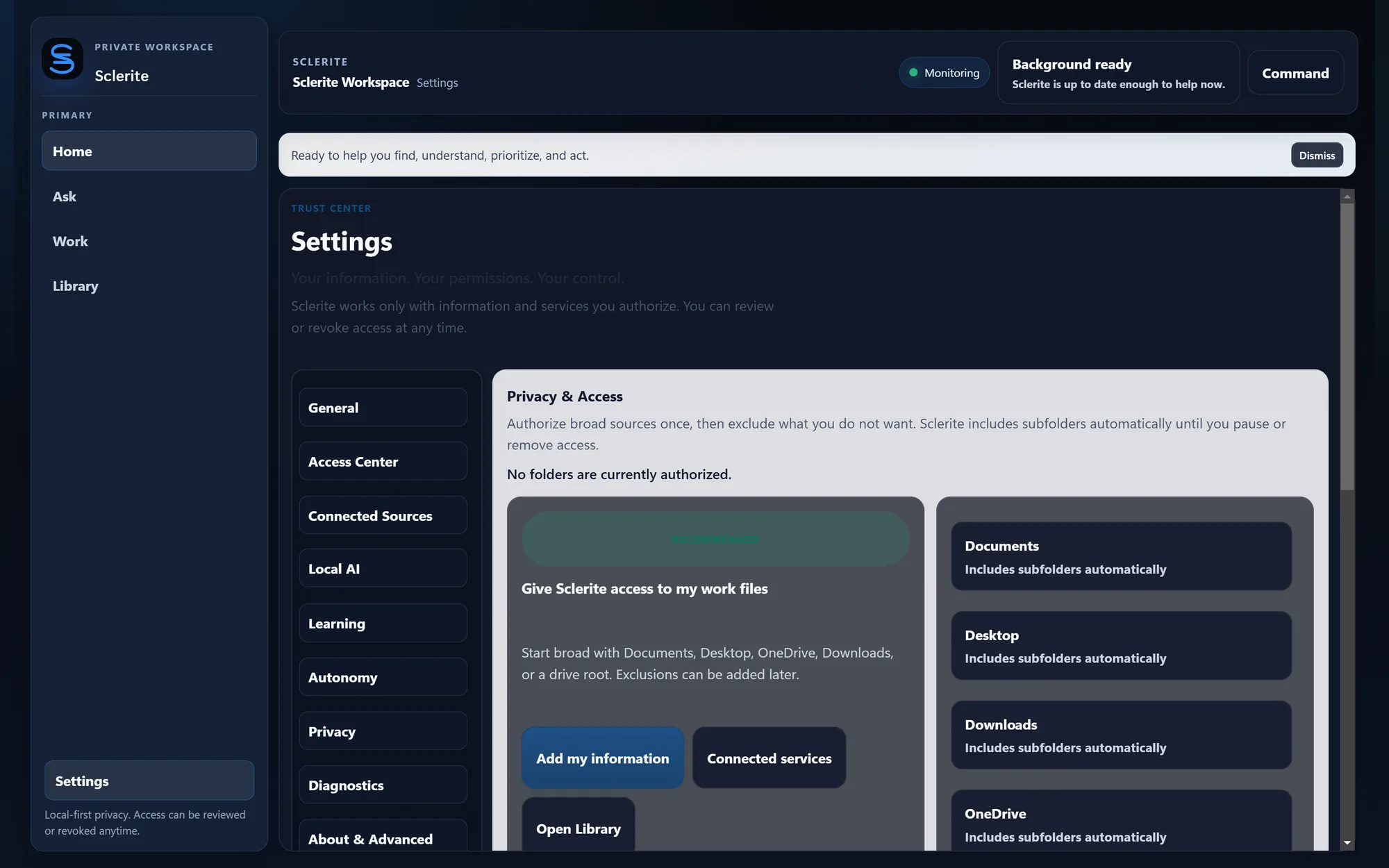Image resolution: width=1389 pixels, height=868 pixels.
Task: Click Add my information button
Action: pos(603,758)
